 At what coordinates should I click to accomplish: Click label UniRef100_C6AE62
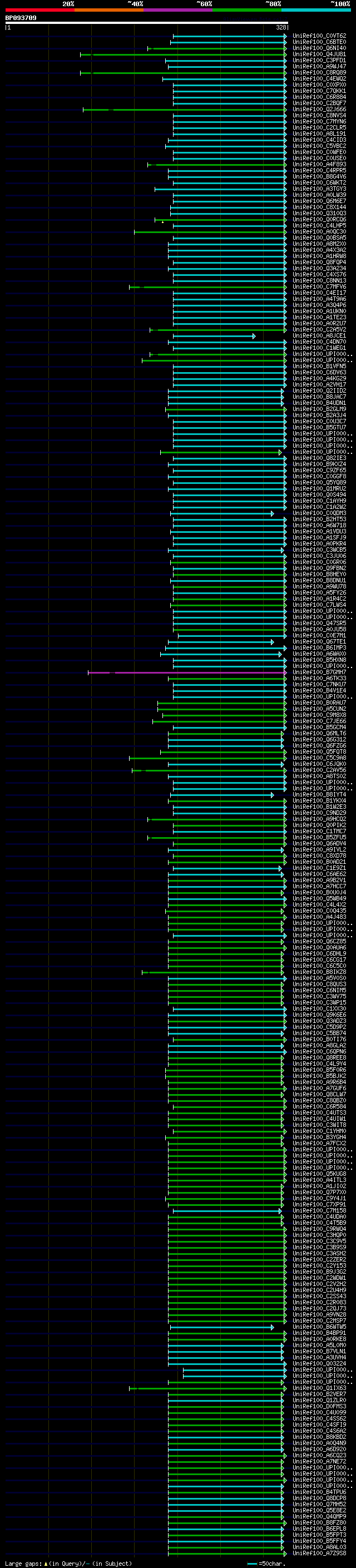click(319, 874)
